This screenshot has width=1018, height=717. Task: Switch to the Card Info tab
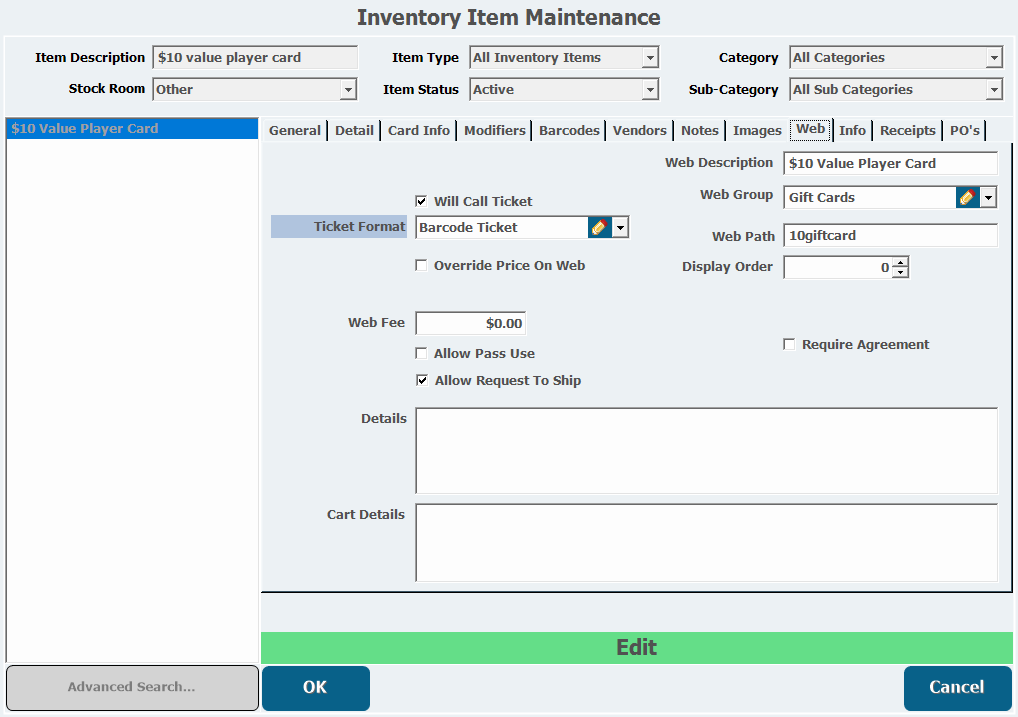click(418, 131)
